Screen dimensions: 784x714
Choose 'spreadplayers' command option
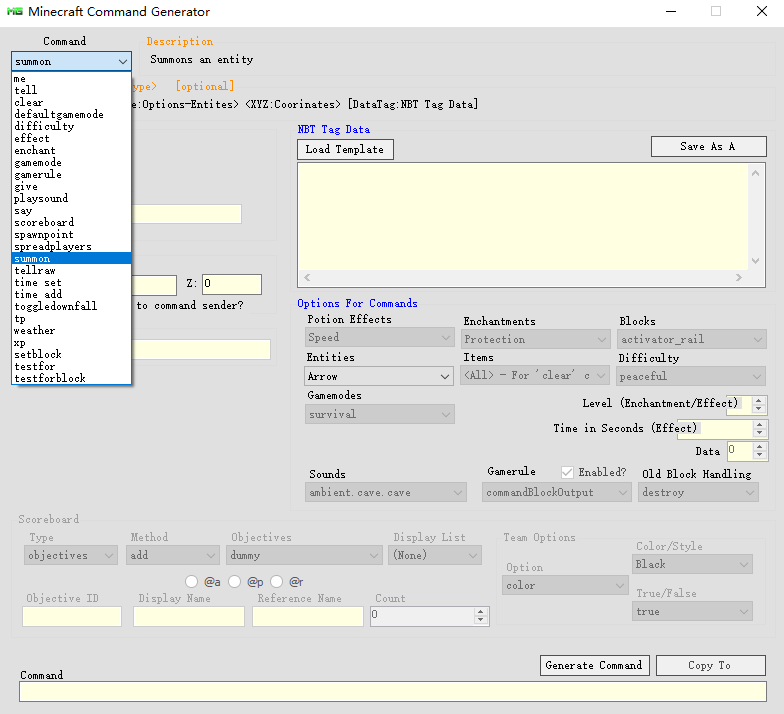(72, 246)
